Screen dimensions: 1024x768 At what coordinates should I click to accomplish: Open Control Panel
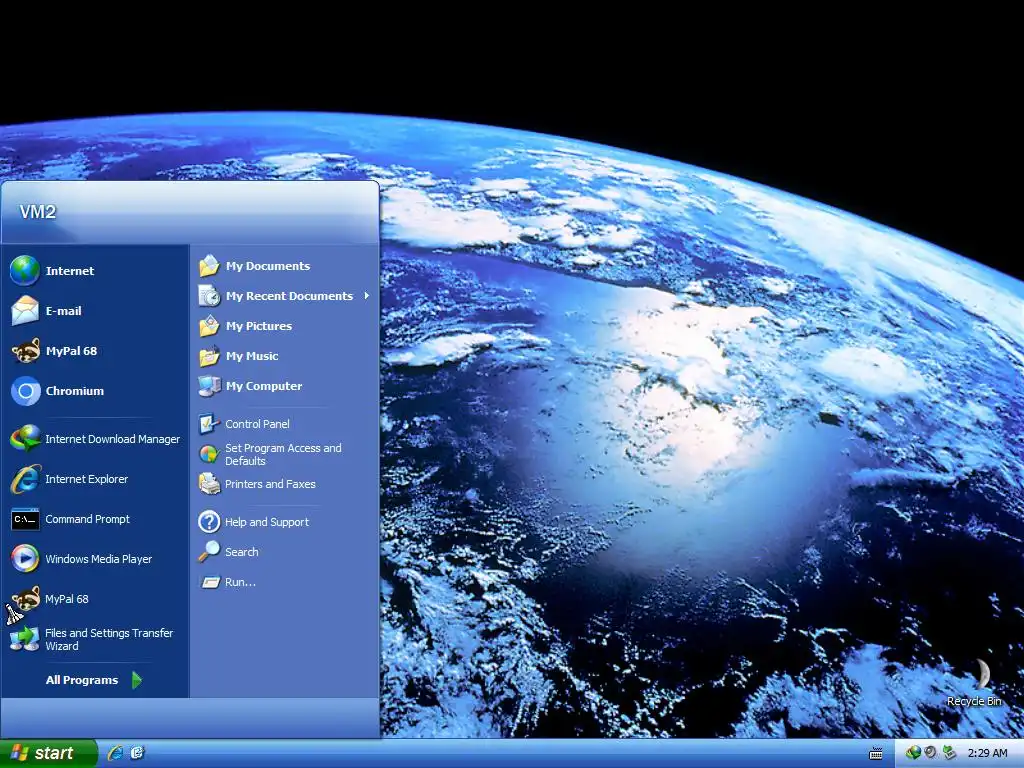pyautogui.click(x=285, y=424)
